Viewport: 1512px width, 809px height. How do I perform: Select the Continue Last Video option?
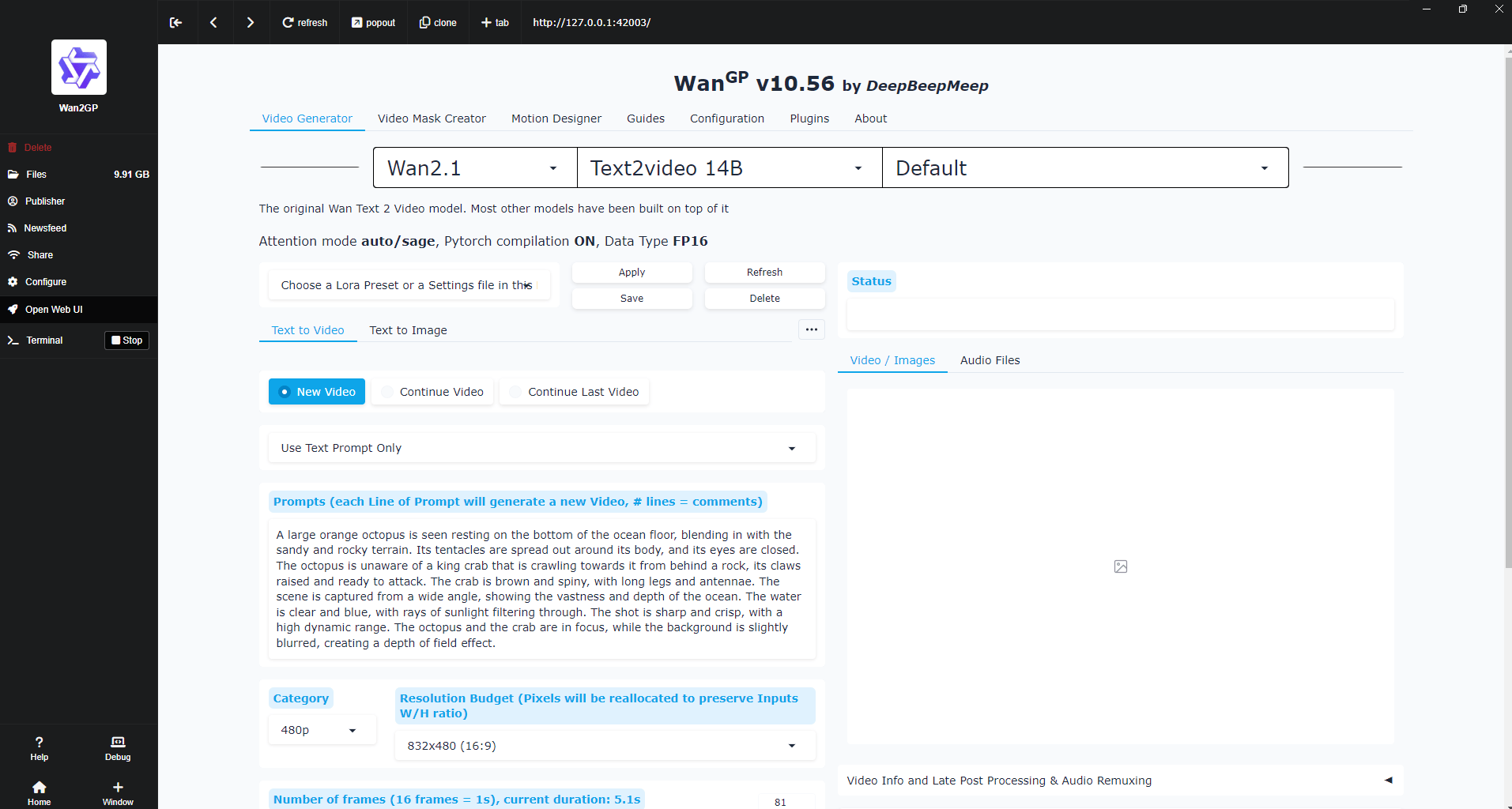[x=575, y=392]
